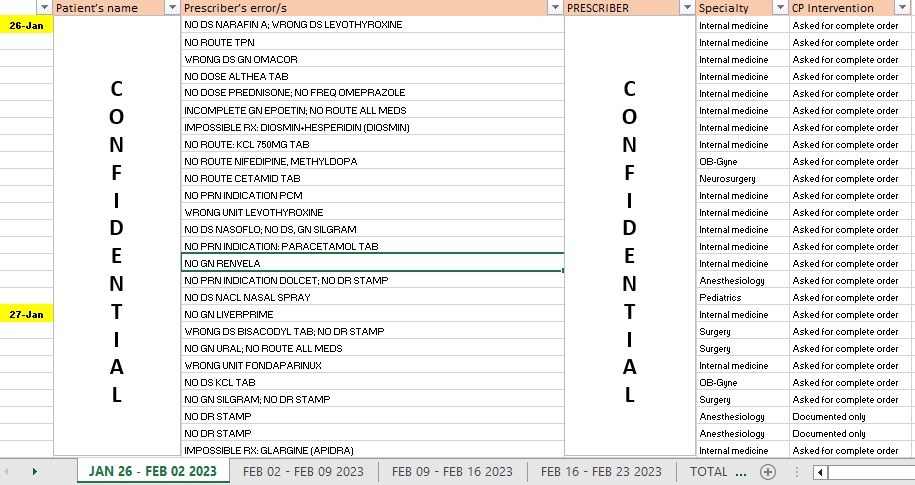Select cell NO ROUTE: KCL 750MG TAB
The height and width of the screenshot is (485, 915).
point(372,144)
